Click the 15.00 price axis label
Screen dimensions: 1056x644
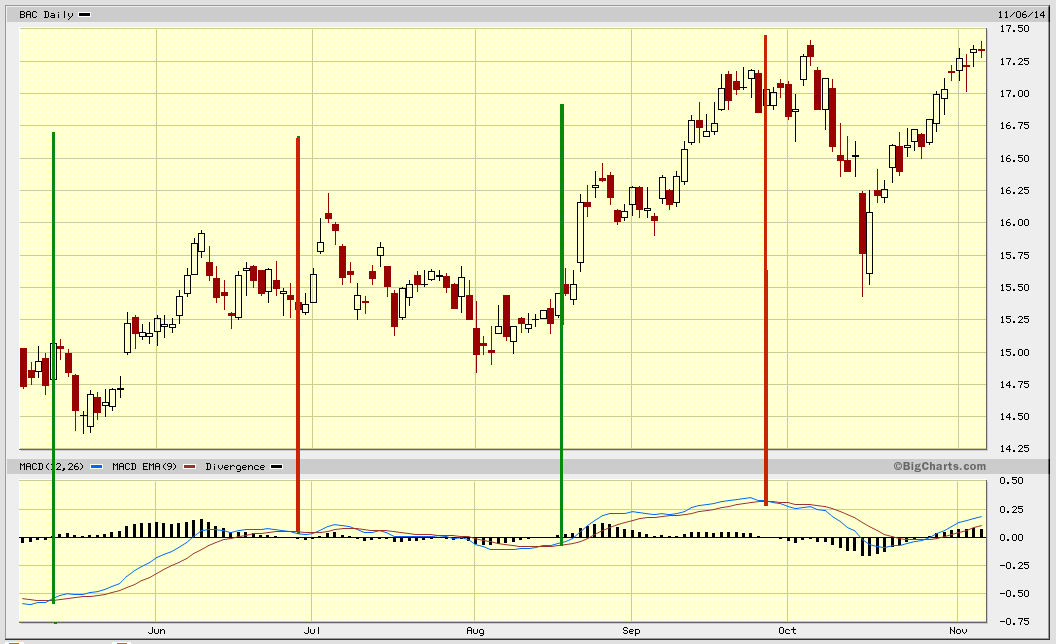(x=1014, y=352)
